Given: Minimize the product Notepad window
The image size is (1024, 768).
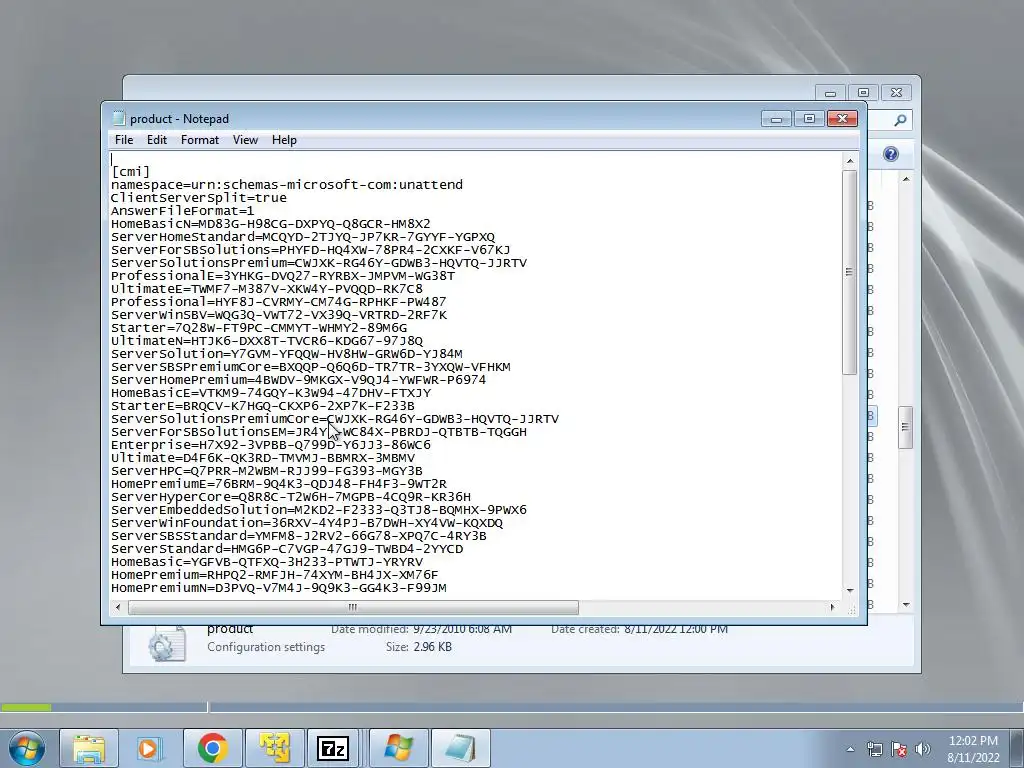Looking at the screenshot, I should click(776, 119).
